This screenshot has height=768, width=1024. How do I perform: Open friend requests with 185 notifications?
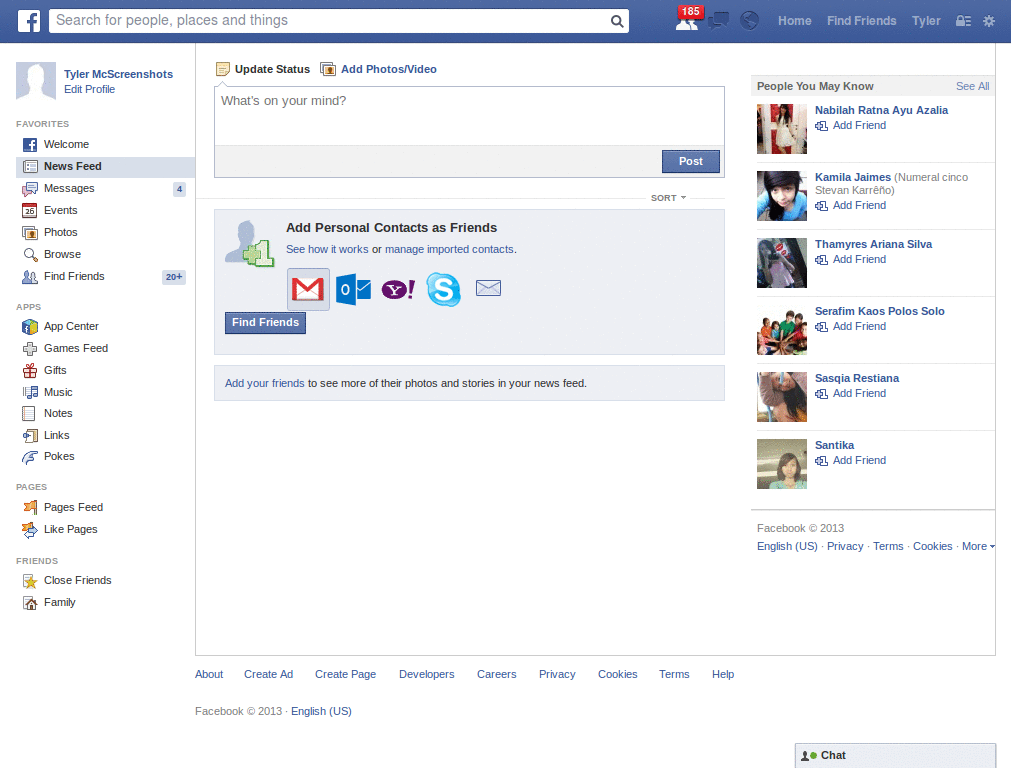688,21
